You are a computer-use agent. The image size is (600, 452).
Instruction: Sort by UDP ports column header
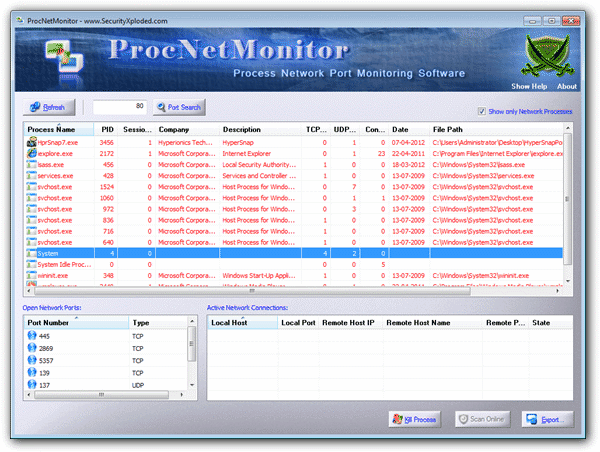pyautogui.click(x=345, y=129)
